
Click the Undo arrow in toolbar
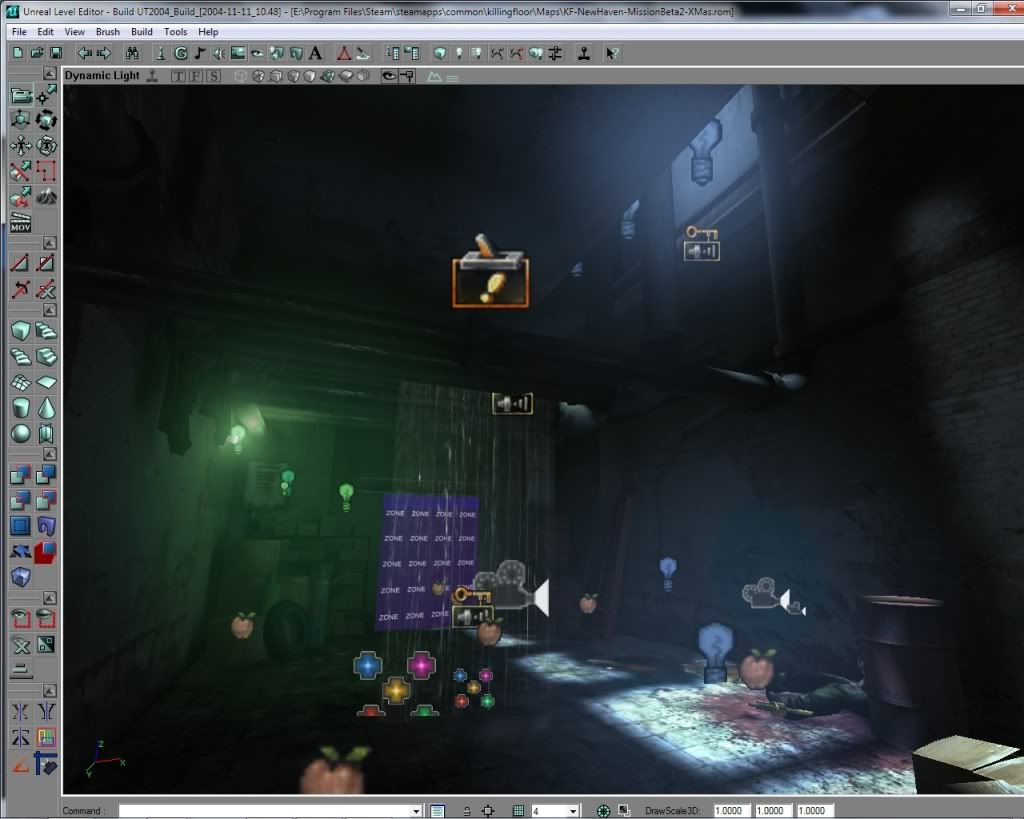click(84, 53)
